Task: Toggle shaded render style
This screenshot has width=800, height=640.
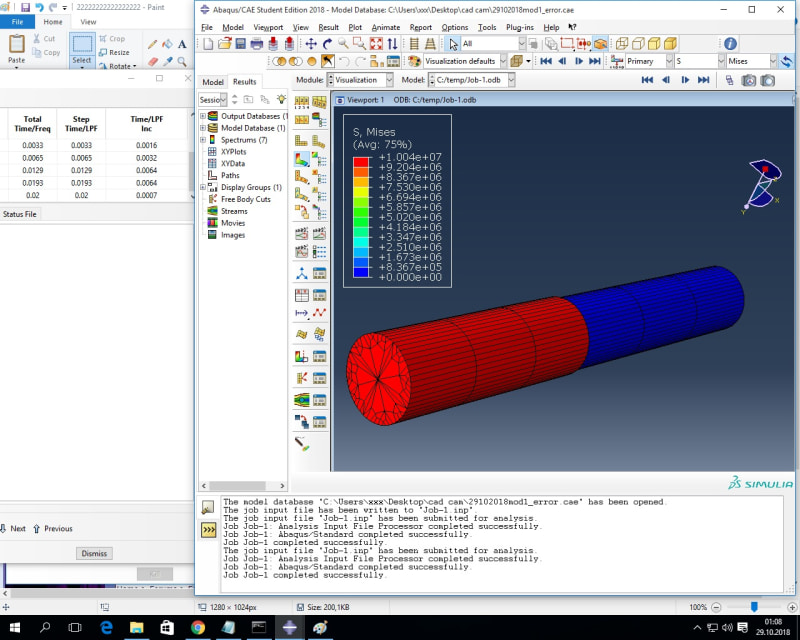Action: click(670, 44)
